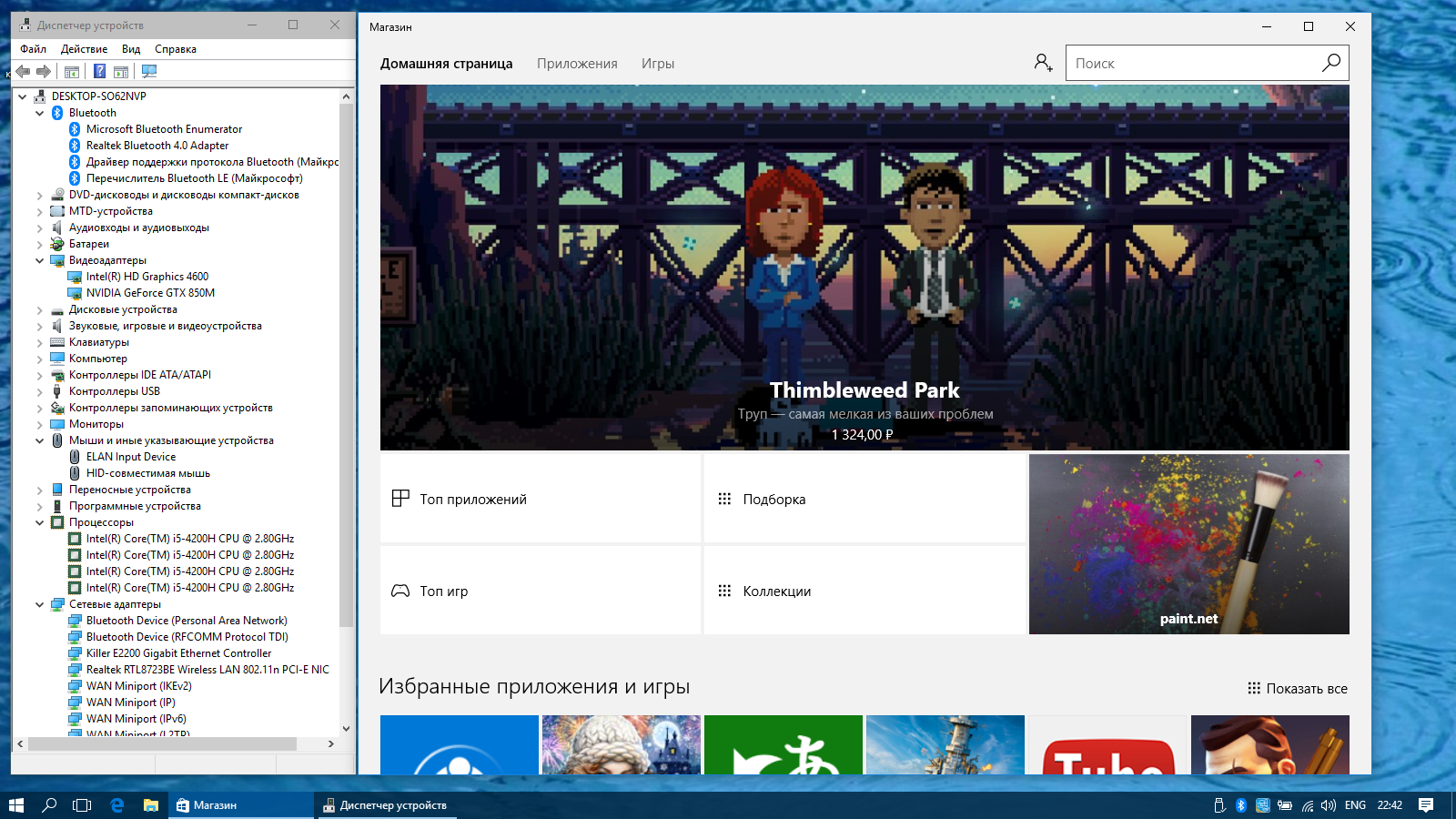
Task: Click the horizontal scrollbar in device tree
Action: (162, 743)
